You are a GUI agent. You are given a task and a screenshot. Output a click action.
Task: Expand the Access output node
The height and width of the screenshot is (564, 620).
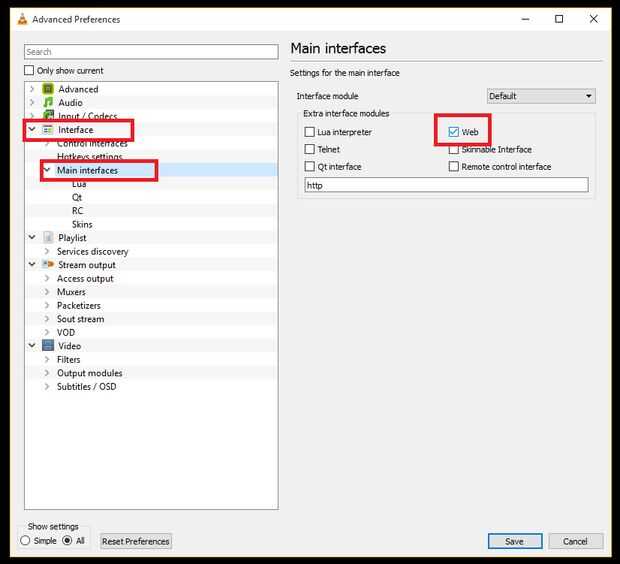tap(47, 278)
